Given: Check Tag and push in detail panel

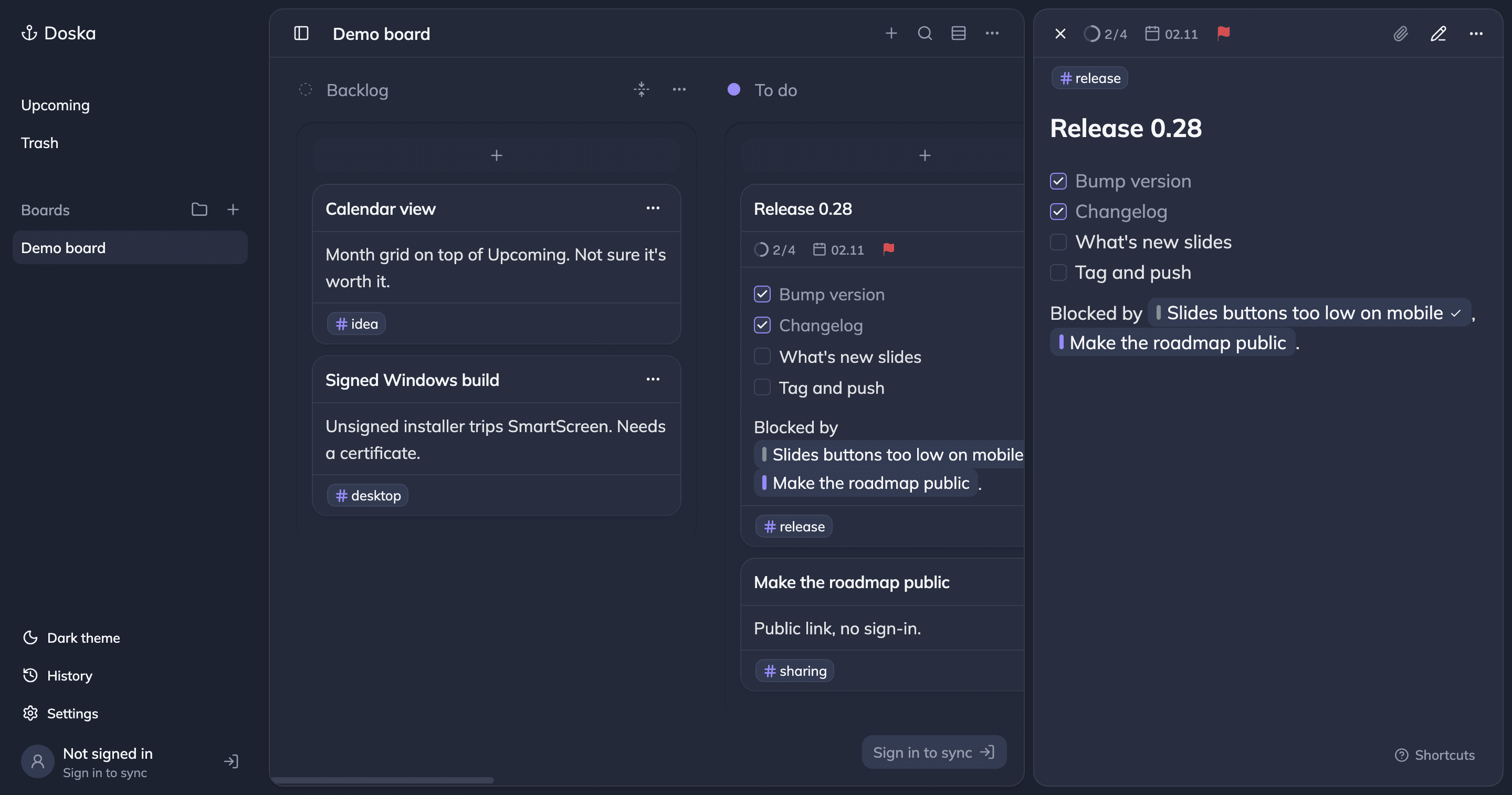Looking at the screenshot, I should point(1058,273).
